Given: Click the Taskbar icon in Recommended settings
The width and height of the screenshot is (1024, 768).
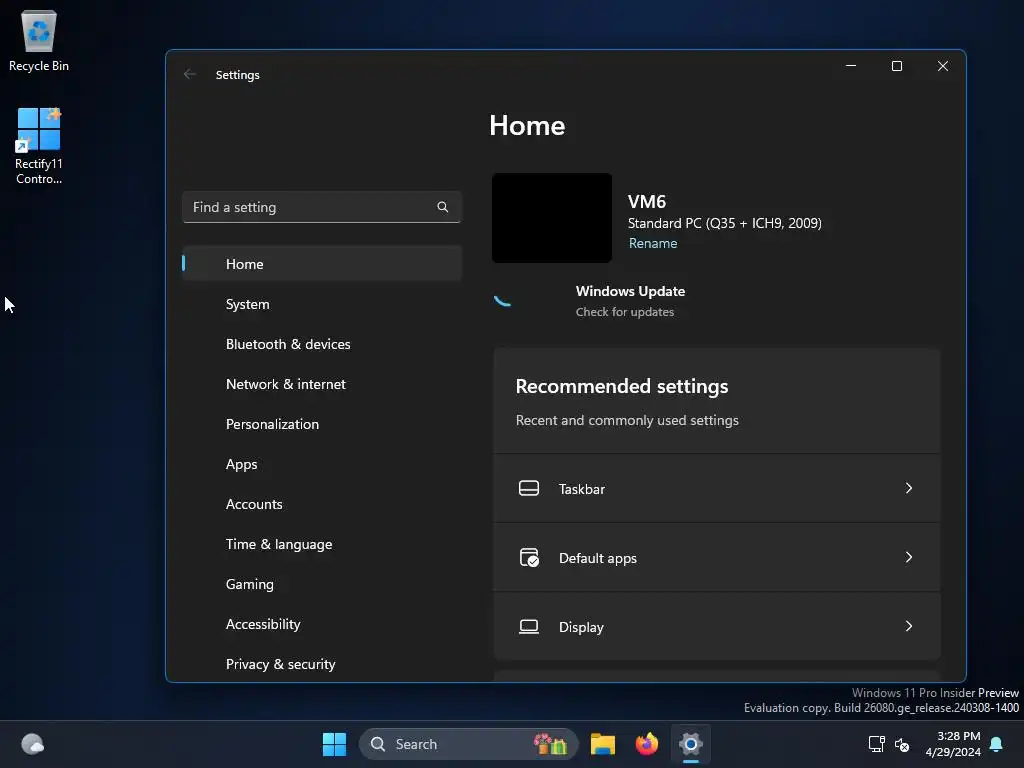Looking at the screenshot, I should click(529, 488).
